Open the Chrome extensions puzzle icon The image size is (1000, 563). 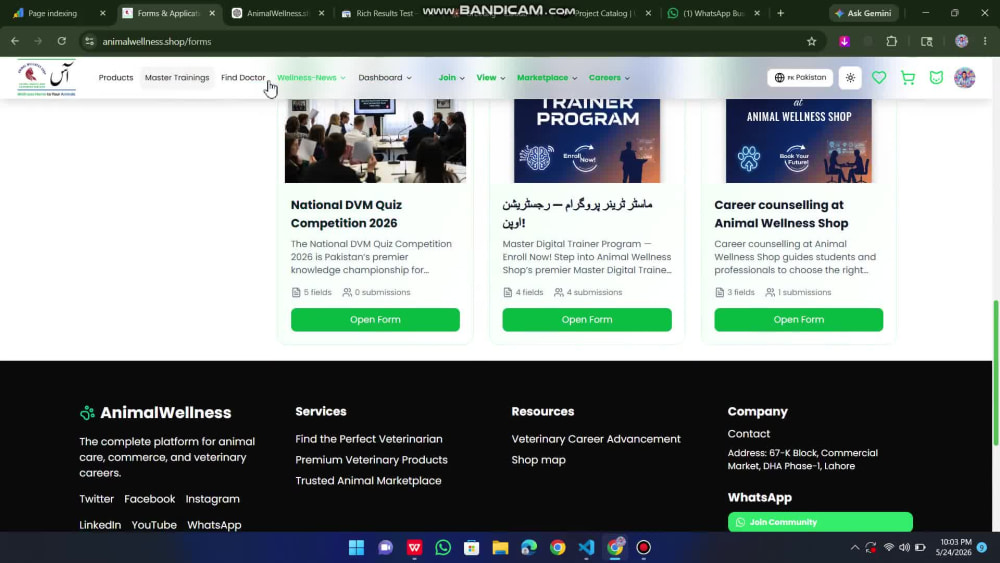892,41
